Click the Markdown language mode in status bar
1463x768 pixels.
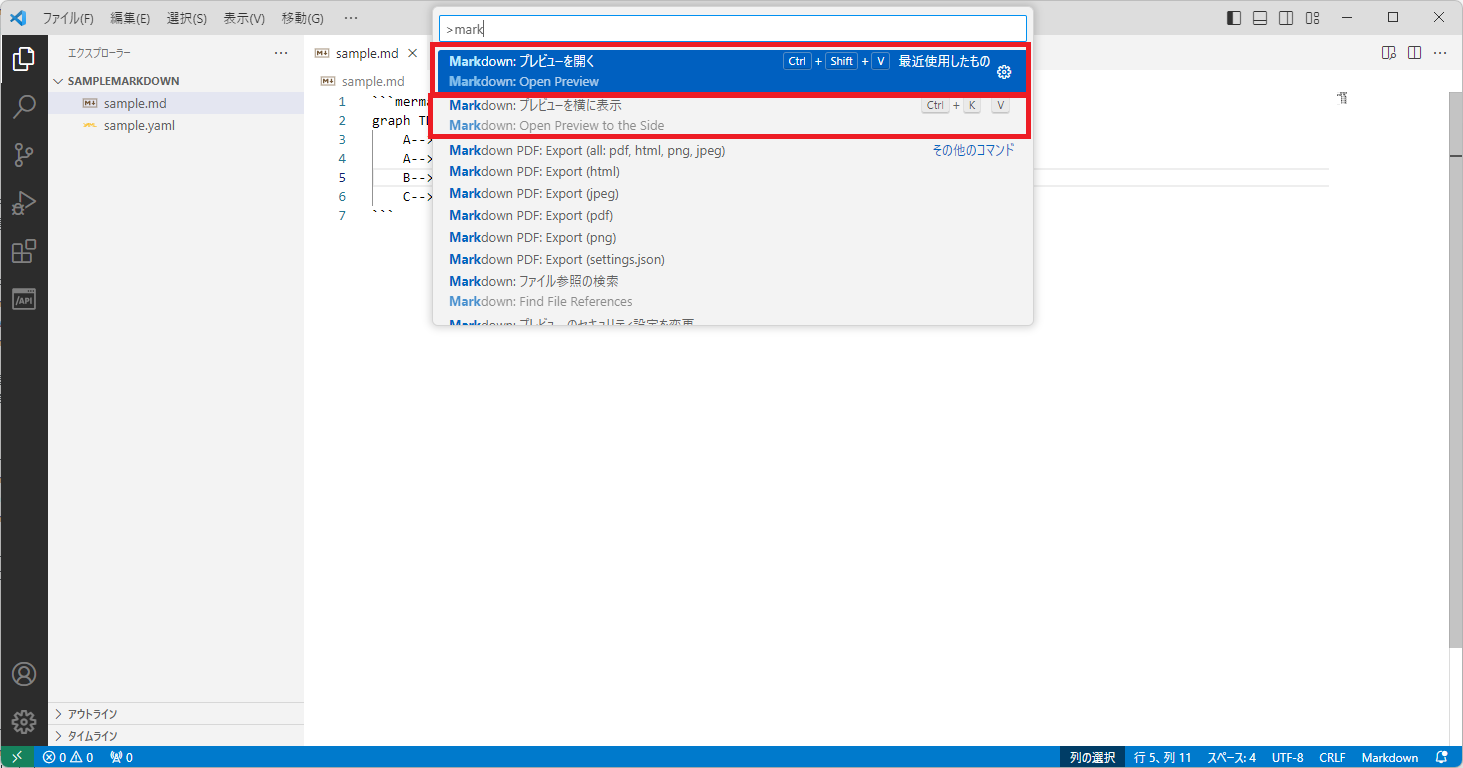(x=1389, y=757)
